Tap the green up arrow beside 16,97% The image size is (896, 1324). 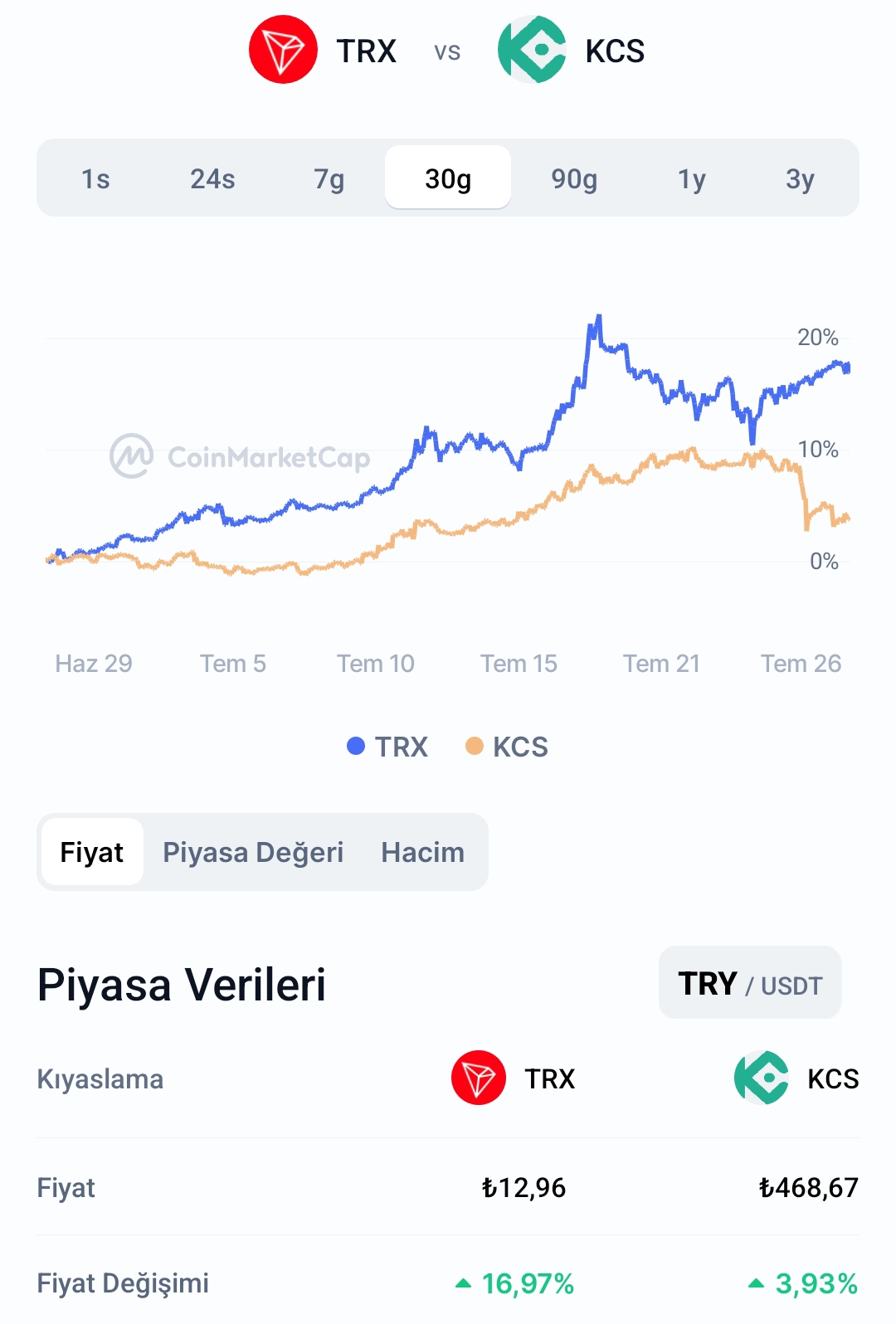(464, 1283)
